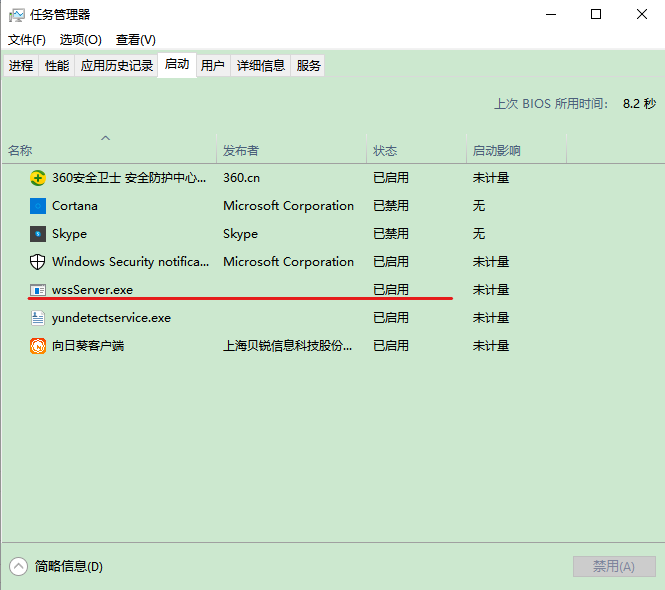Click wssServer.exe's 未计量 impact cell

[491, 290]
